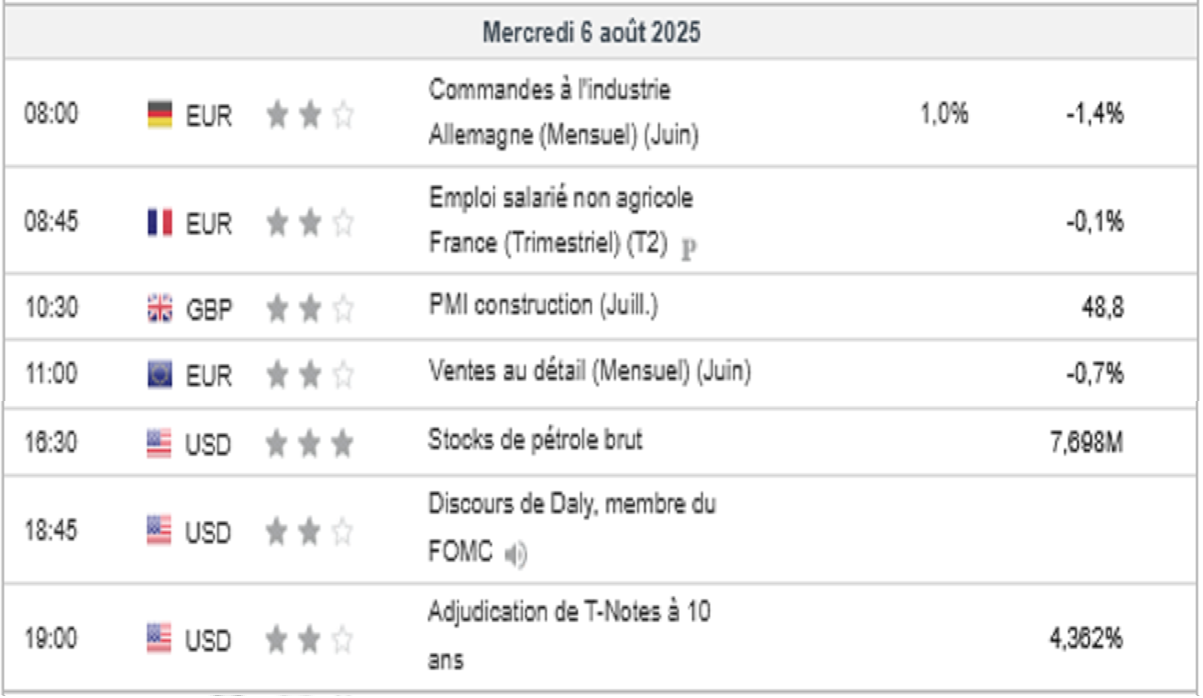Click the US flag for T-Notes auction
The image size is (1203, 698).
(160, 638)
